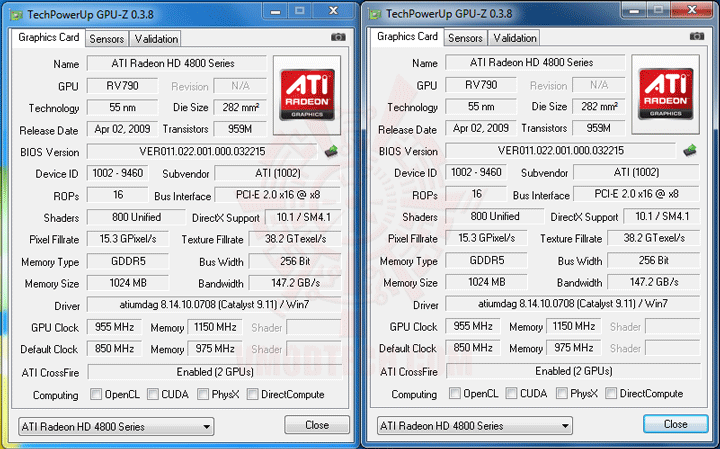This screenshot has height=449, width=720.
Task: Select Graphics Card tab in left window
Action: coord(48,37)
